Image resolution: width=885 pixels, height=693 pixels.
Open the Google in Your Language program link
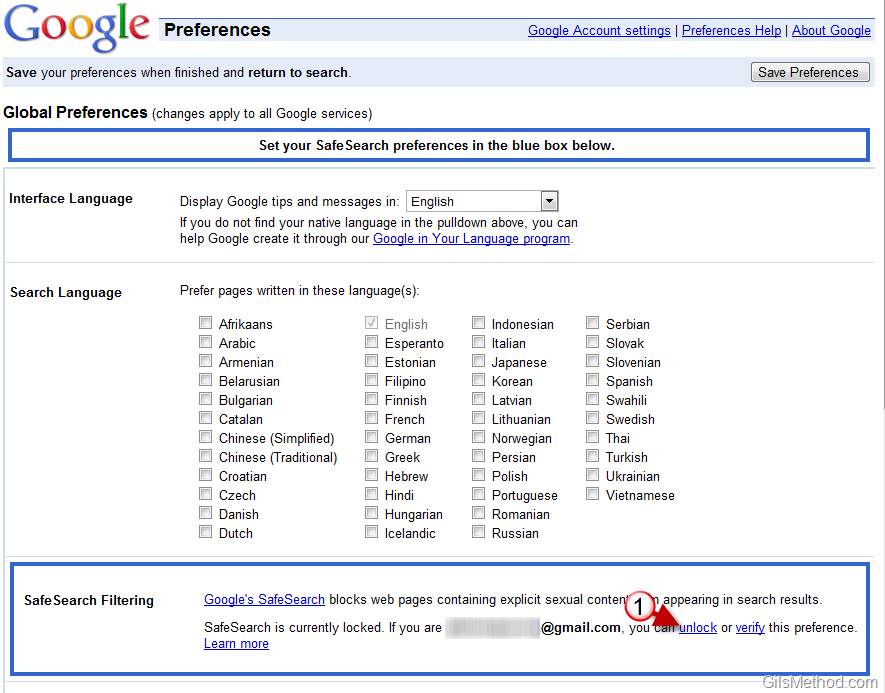click(470, 238)
